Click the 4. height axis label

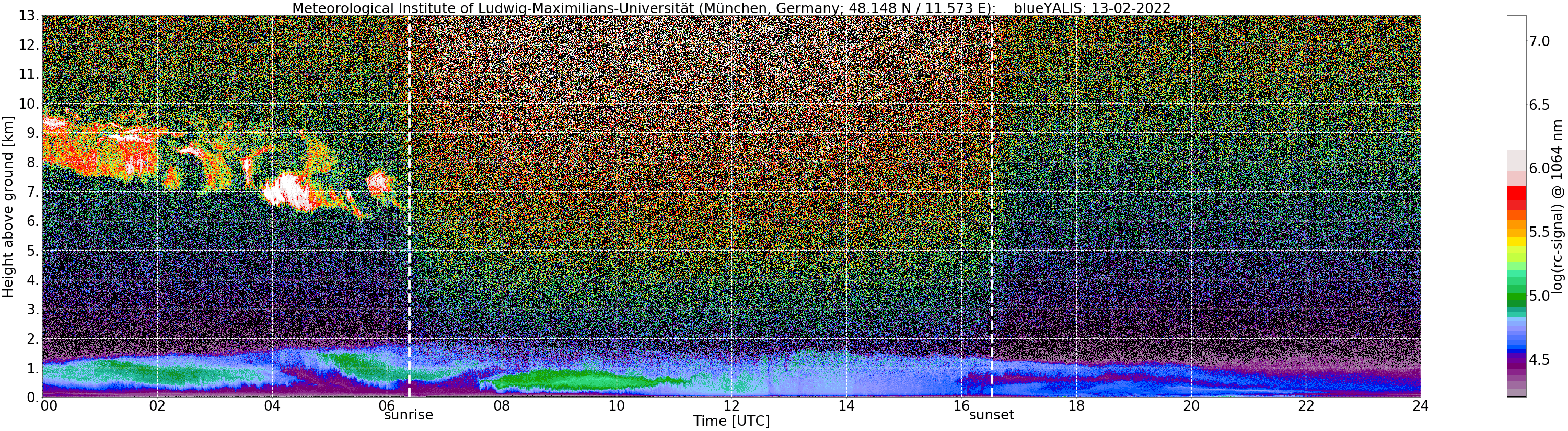pos(32,280)
